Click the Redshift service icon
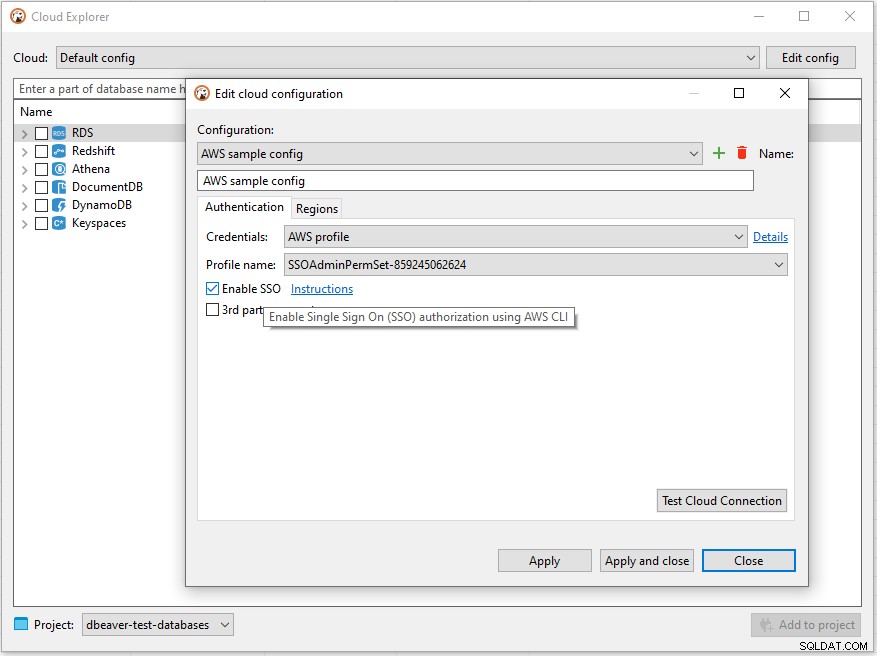Viewport: 877px width, 656px height. (59, 151)
